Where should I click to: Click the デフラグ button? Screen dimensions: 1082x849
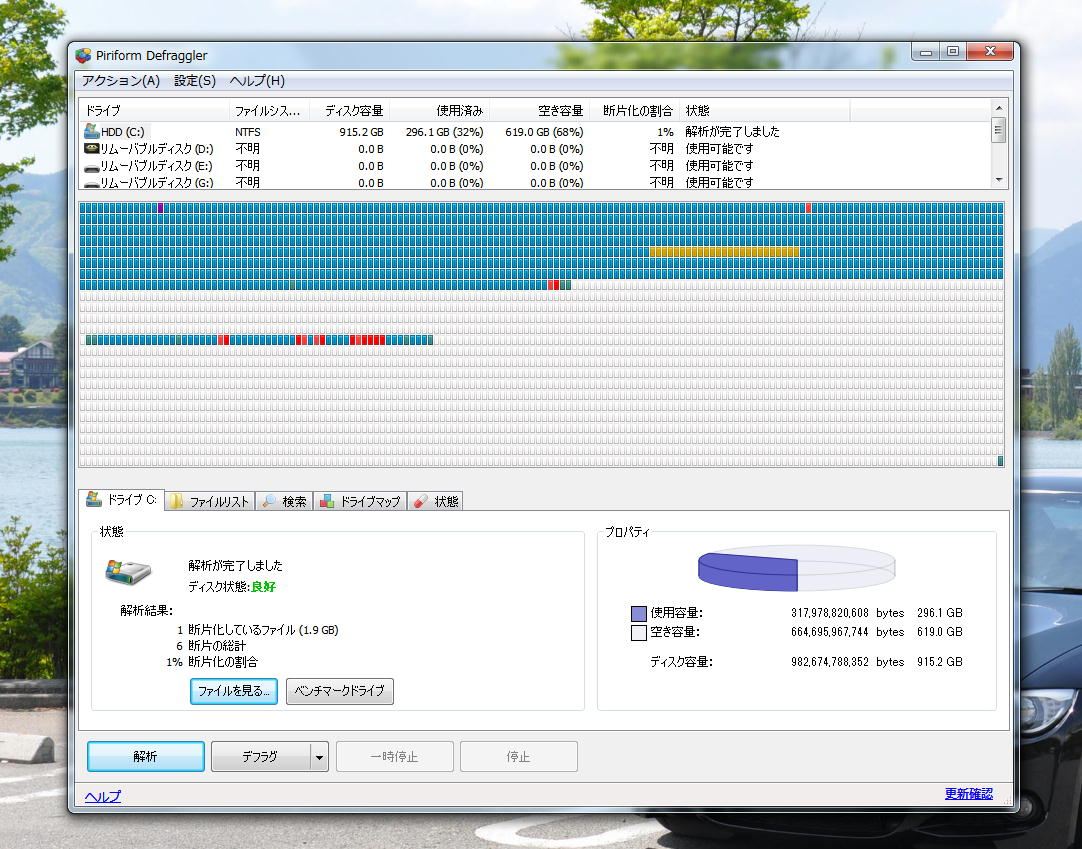(x=260, y=757)
